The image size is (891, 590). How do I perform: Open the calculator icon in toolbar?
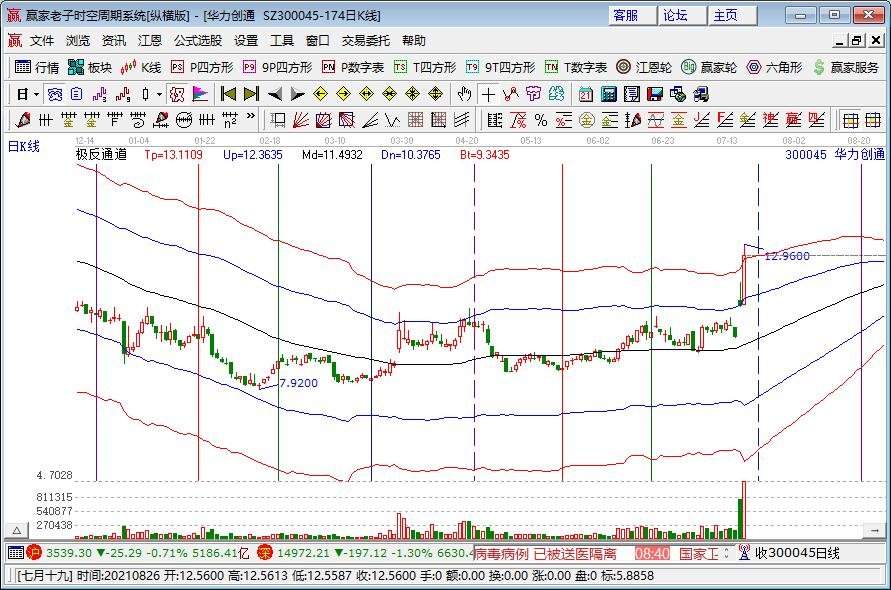coord(608,94)
